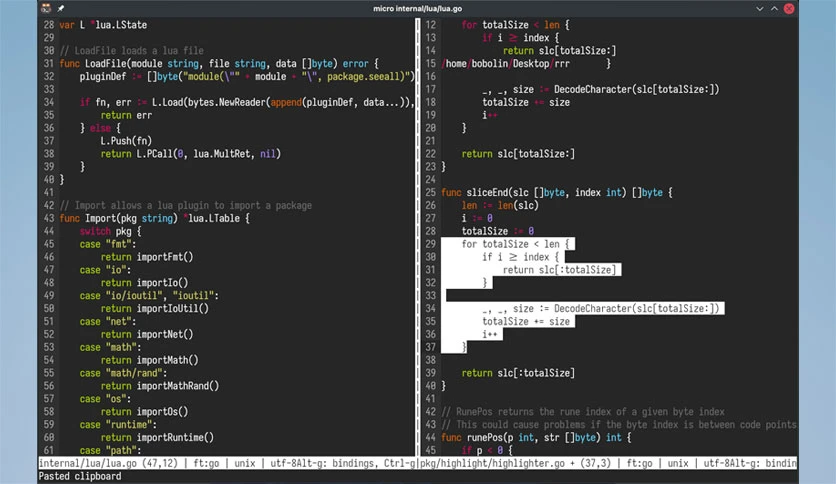Click the title text 'micro internal/lua/lua.go'

(417, 9)
